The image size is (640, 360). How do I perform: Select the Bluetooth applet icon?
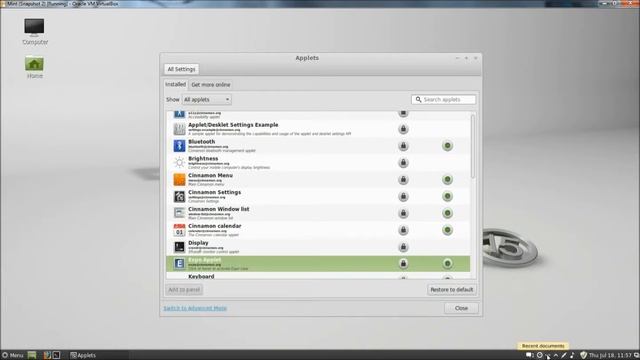179,146
